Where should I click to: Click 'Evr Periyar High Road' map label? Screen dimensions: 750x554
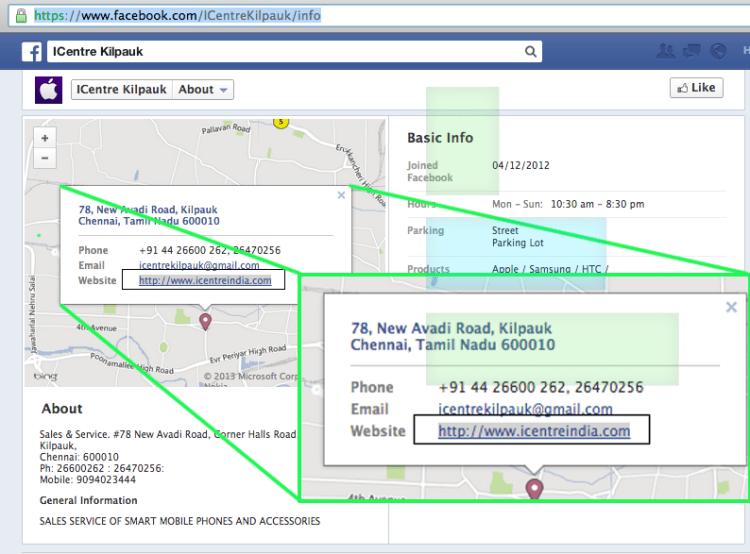point(248,354)
